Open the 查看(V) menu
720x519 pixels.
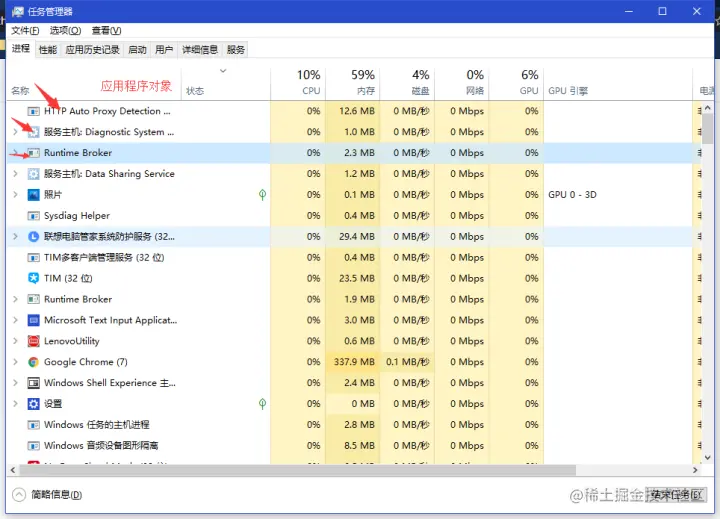coord(106,31)
